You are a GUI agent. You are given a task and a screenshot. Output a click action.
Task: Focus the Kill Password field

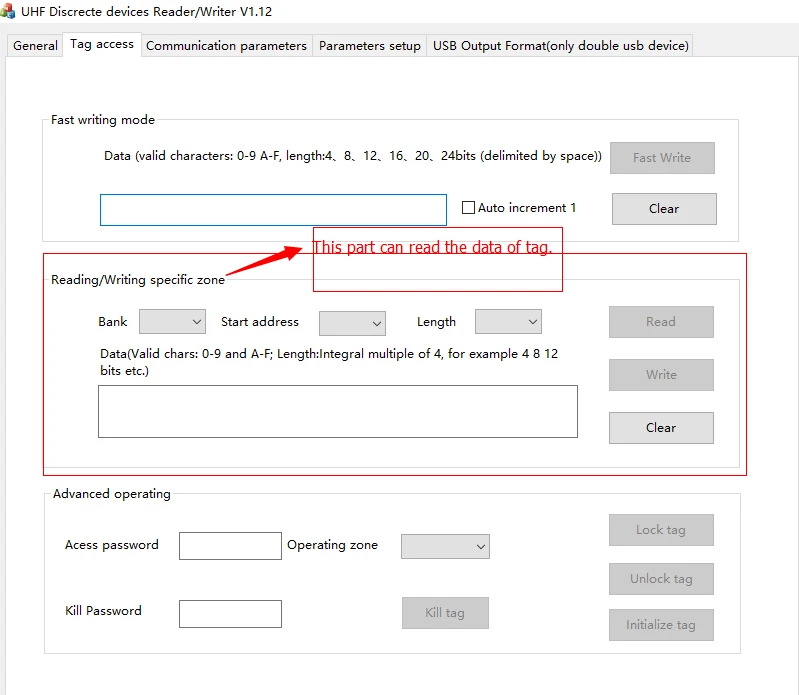(x=230, y=614)
